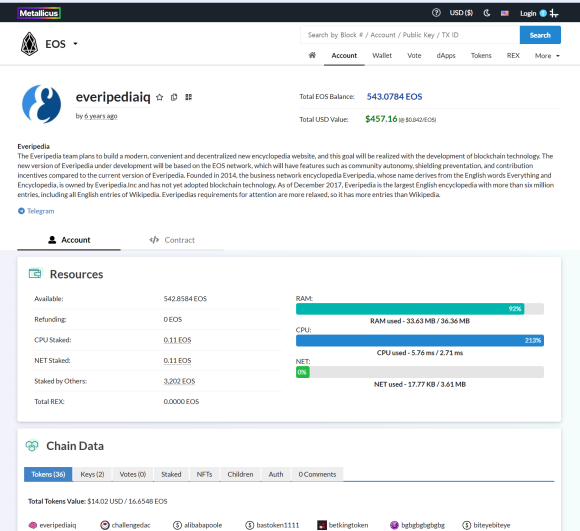This screenshot has height=531, width=580.
Task: Click the bgbgbgbgbgbg token icon
Action: 394,525
